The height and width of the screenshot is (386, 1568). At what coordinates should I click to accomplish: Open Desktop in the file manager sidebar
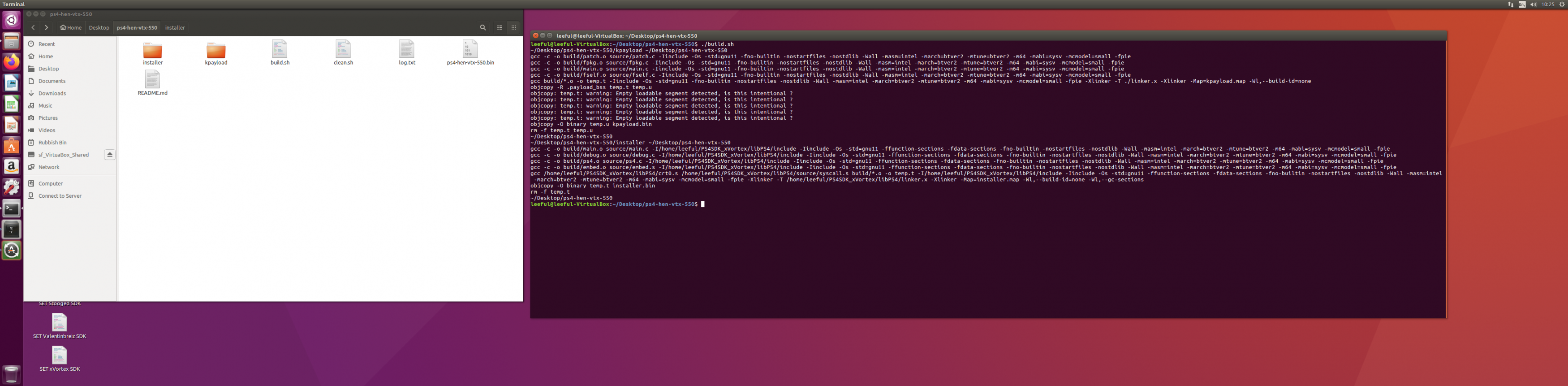[x=70, y=69]
